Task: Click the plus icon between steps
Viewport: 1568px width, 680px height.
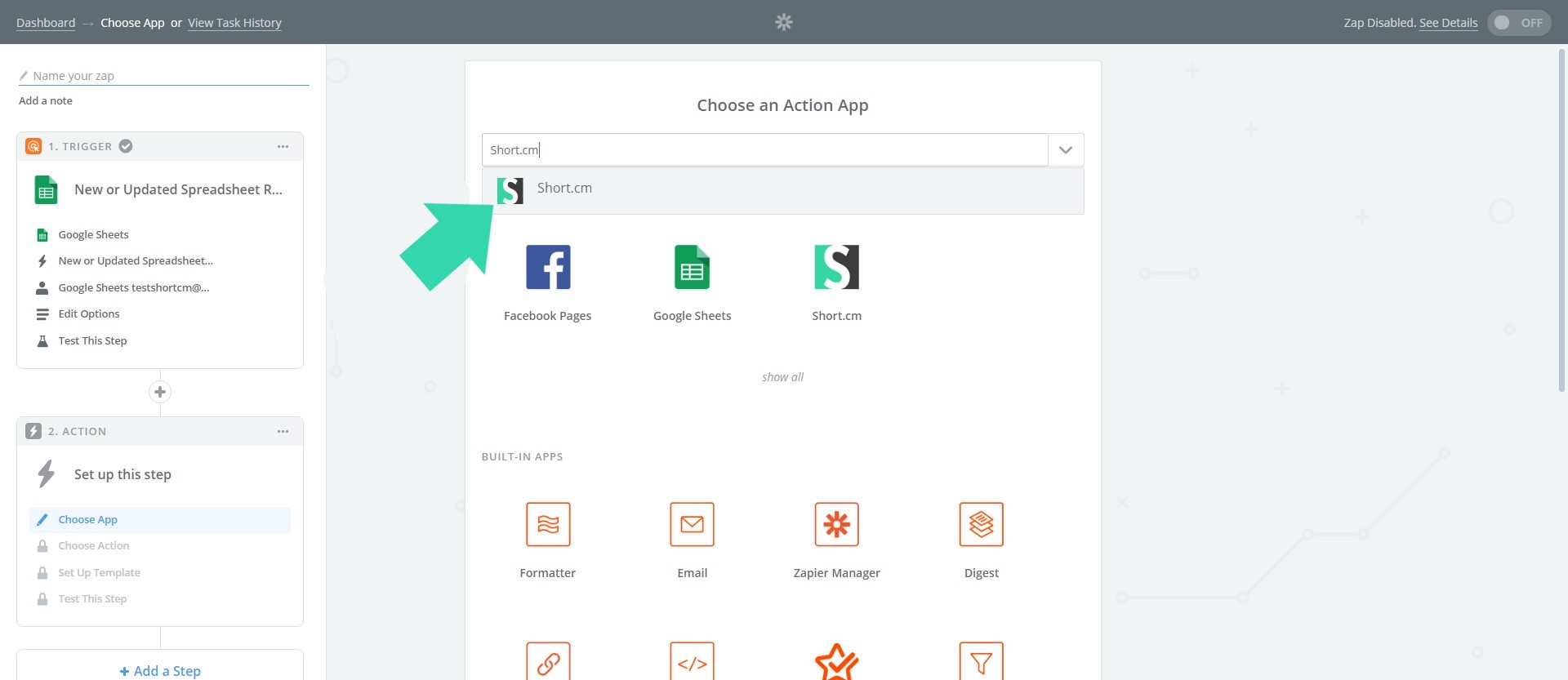Action: point(160,392)
